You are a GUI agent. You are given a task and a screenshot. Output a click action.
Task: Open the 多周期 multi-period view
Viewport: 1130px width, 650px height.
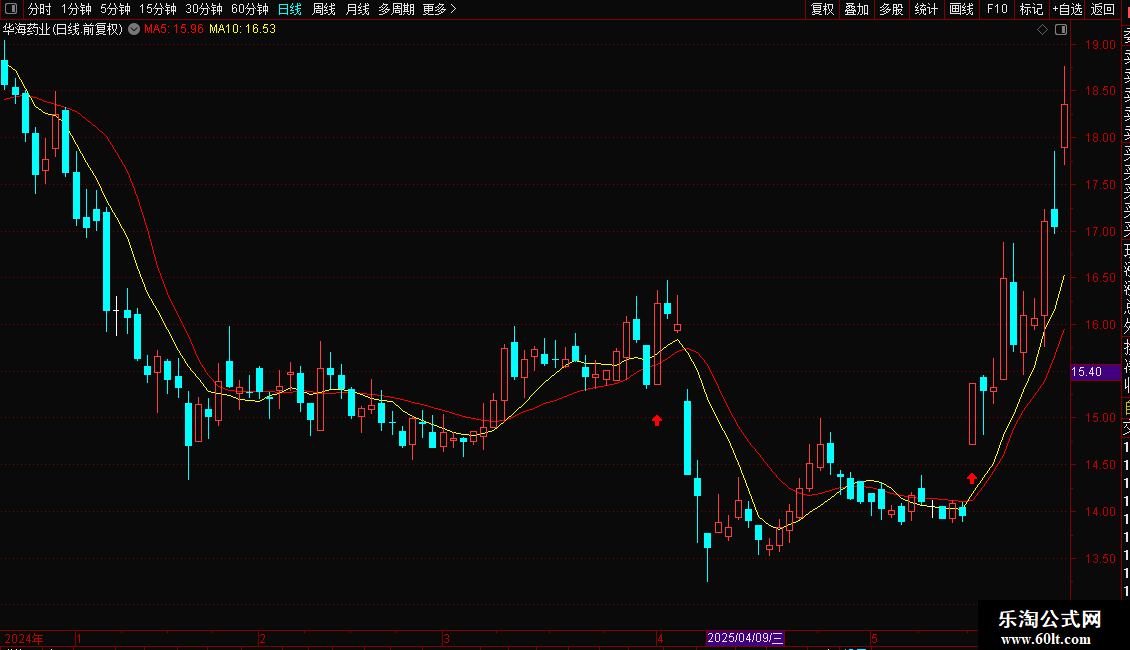[x=396, y=9]
